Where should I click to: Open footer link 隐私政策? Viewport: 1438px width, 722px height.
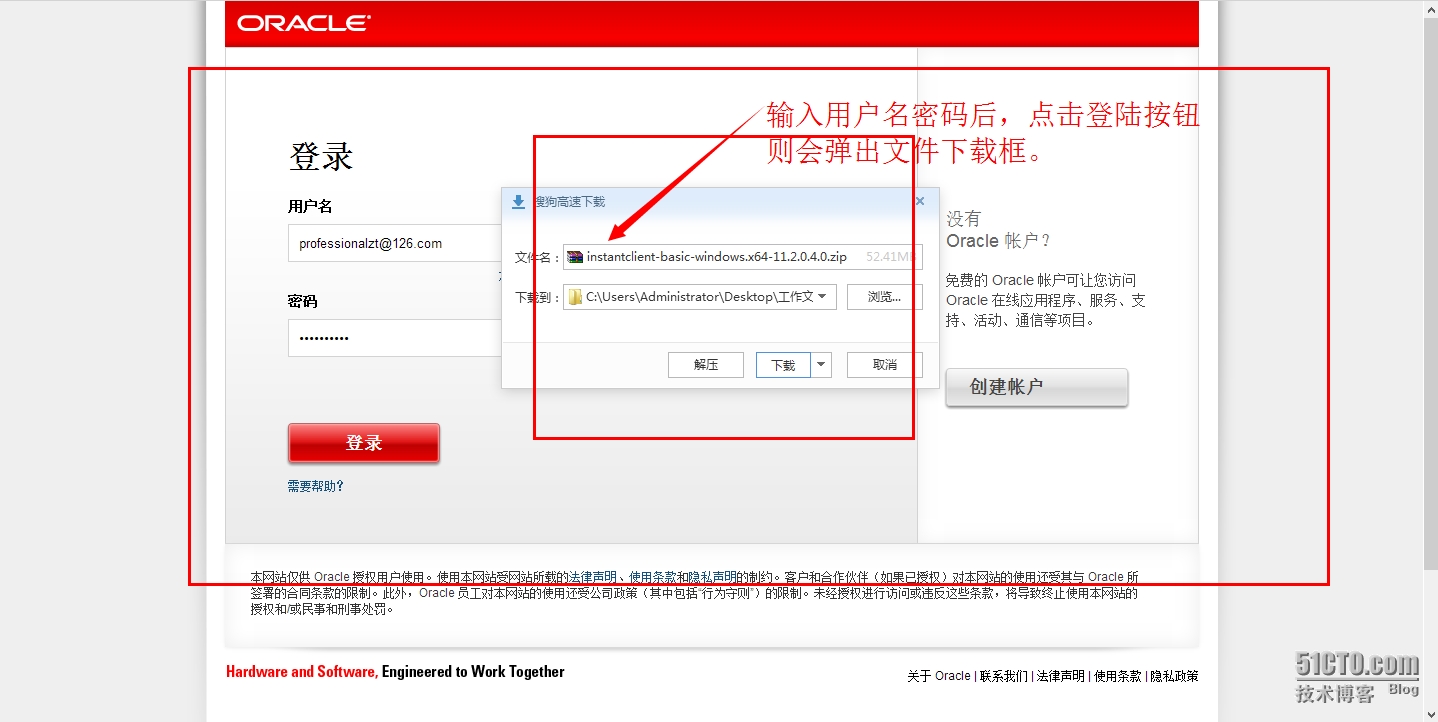point(1175,676)
